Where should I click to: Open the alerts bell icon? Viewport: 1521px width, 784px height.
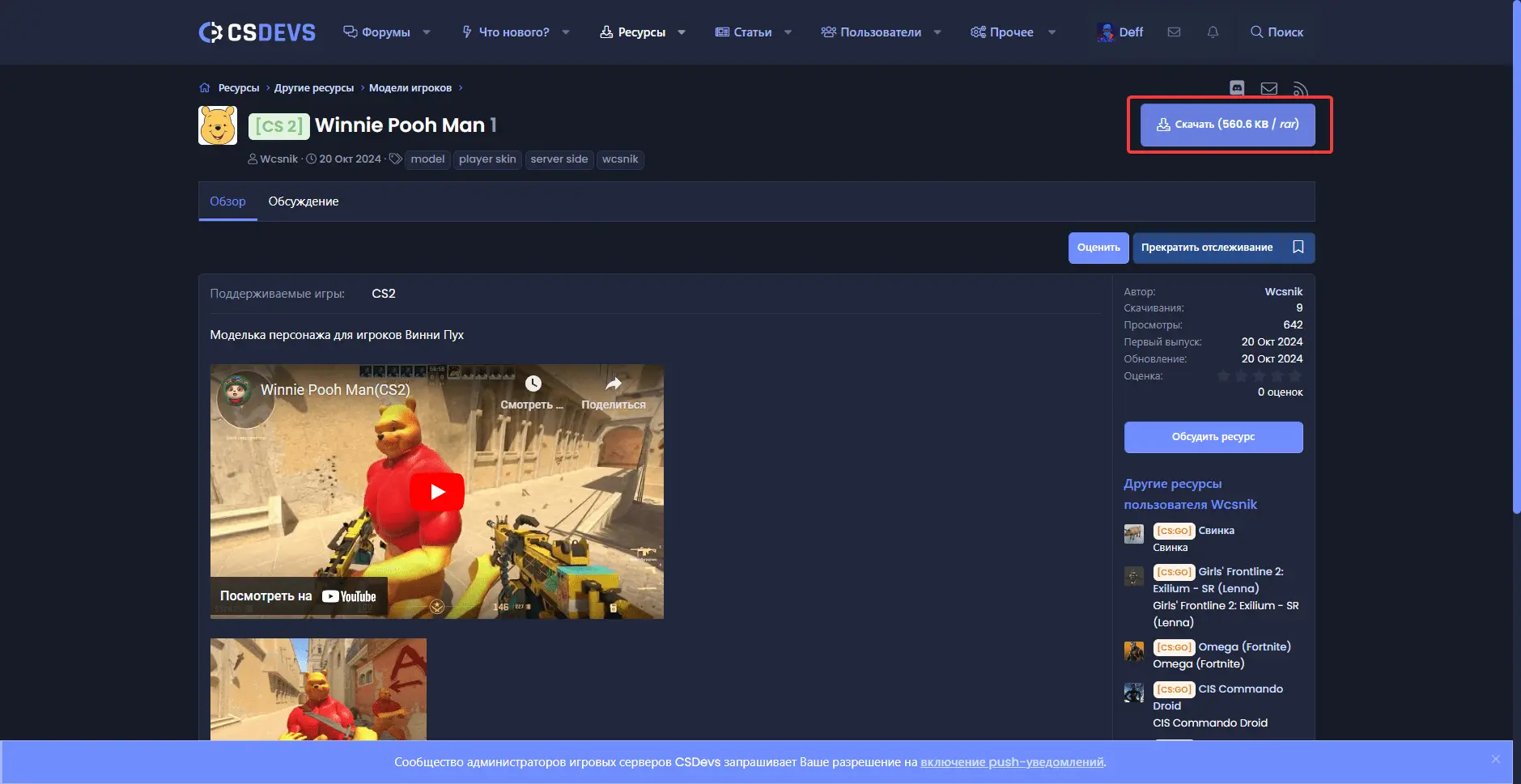(1213, 32)
